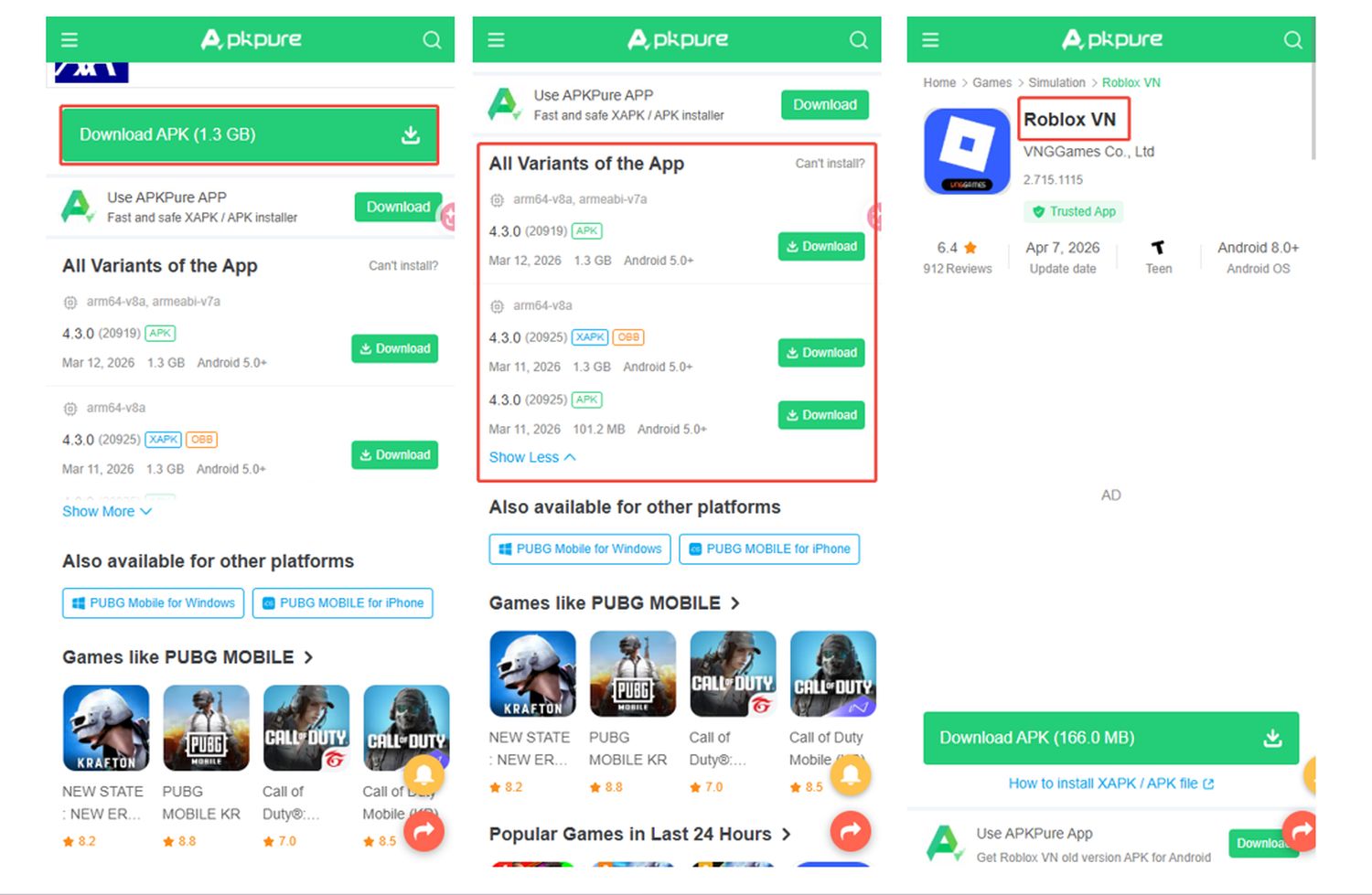
Task: Open hamburger menu in the left panel
Action: [70, 39]
